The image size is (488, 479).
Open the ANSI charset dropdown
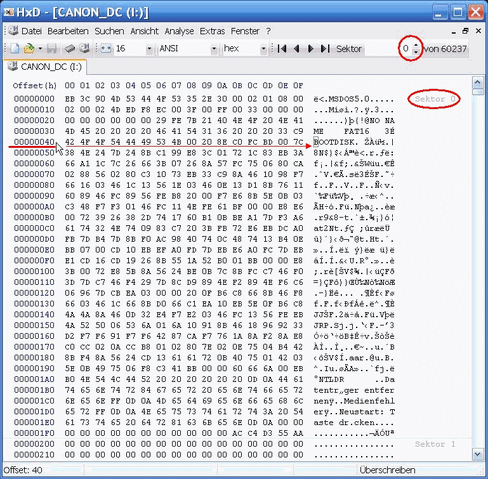point(214,49)
